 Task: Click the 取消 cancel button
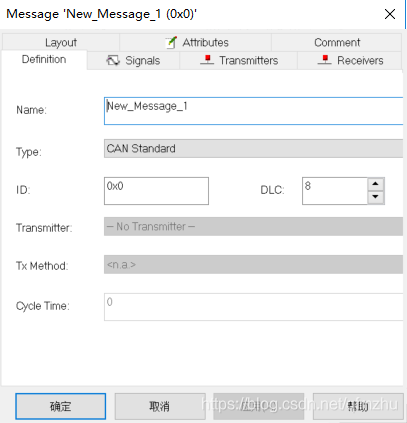[x=160, y=406]
